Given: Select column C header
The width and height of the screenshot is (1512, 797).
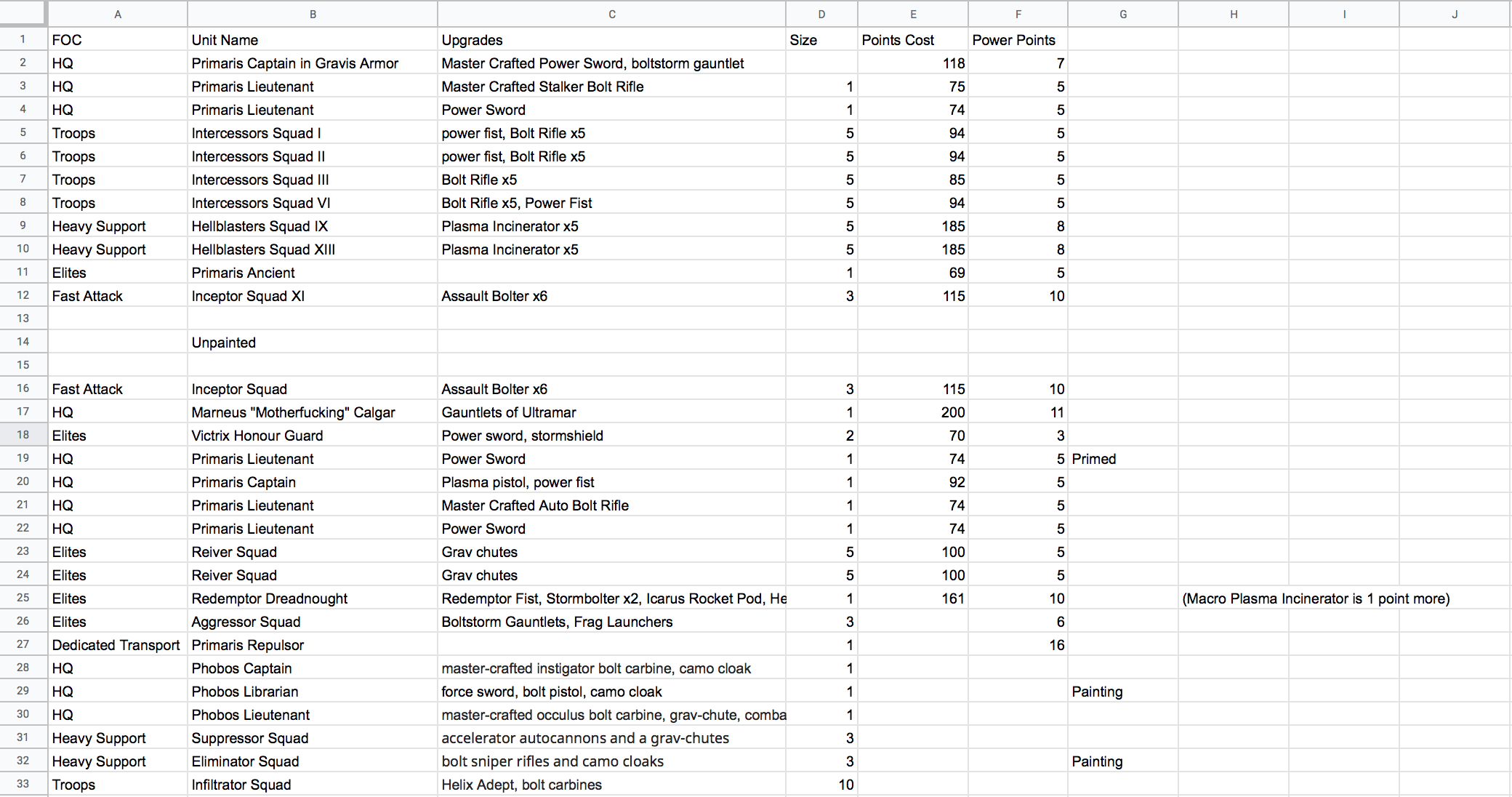Looking at the screenshot, I should [x=611, y=14].
